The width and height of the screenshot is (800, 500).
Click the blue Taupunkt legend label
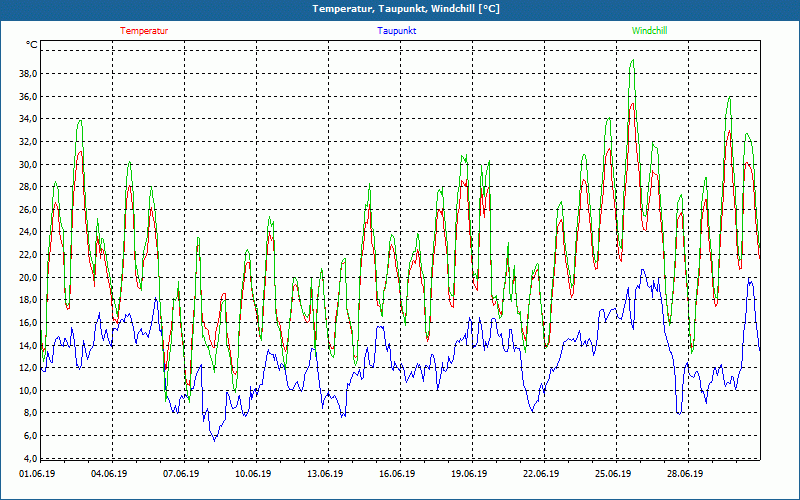(396, 31)
